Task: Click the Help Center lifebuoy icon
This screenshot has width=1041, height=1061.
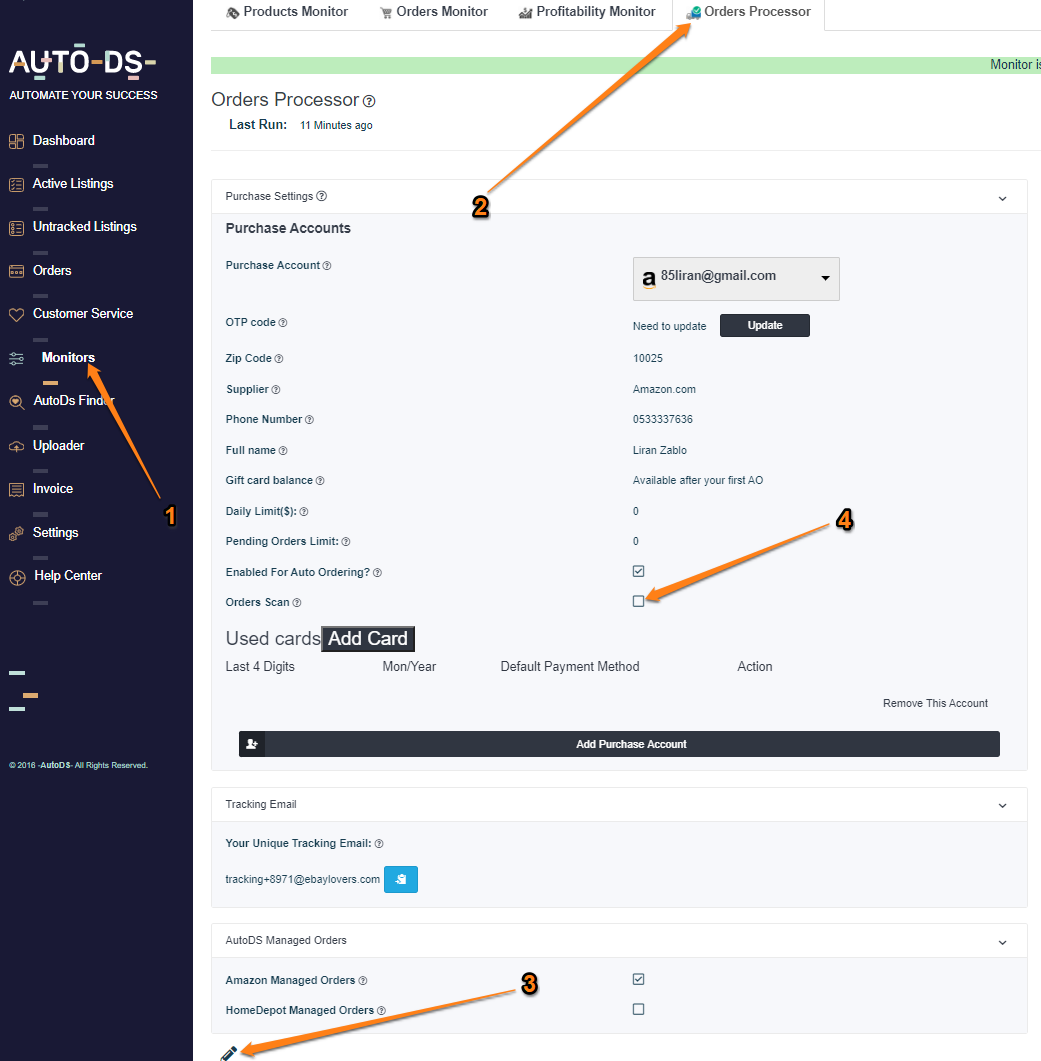Action: (17, 578)
